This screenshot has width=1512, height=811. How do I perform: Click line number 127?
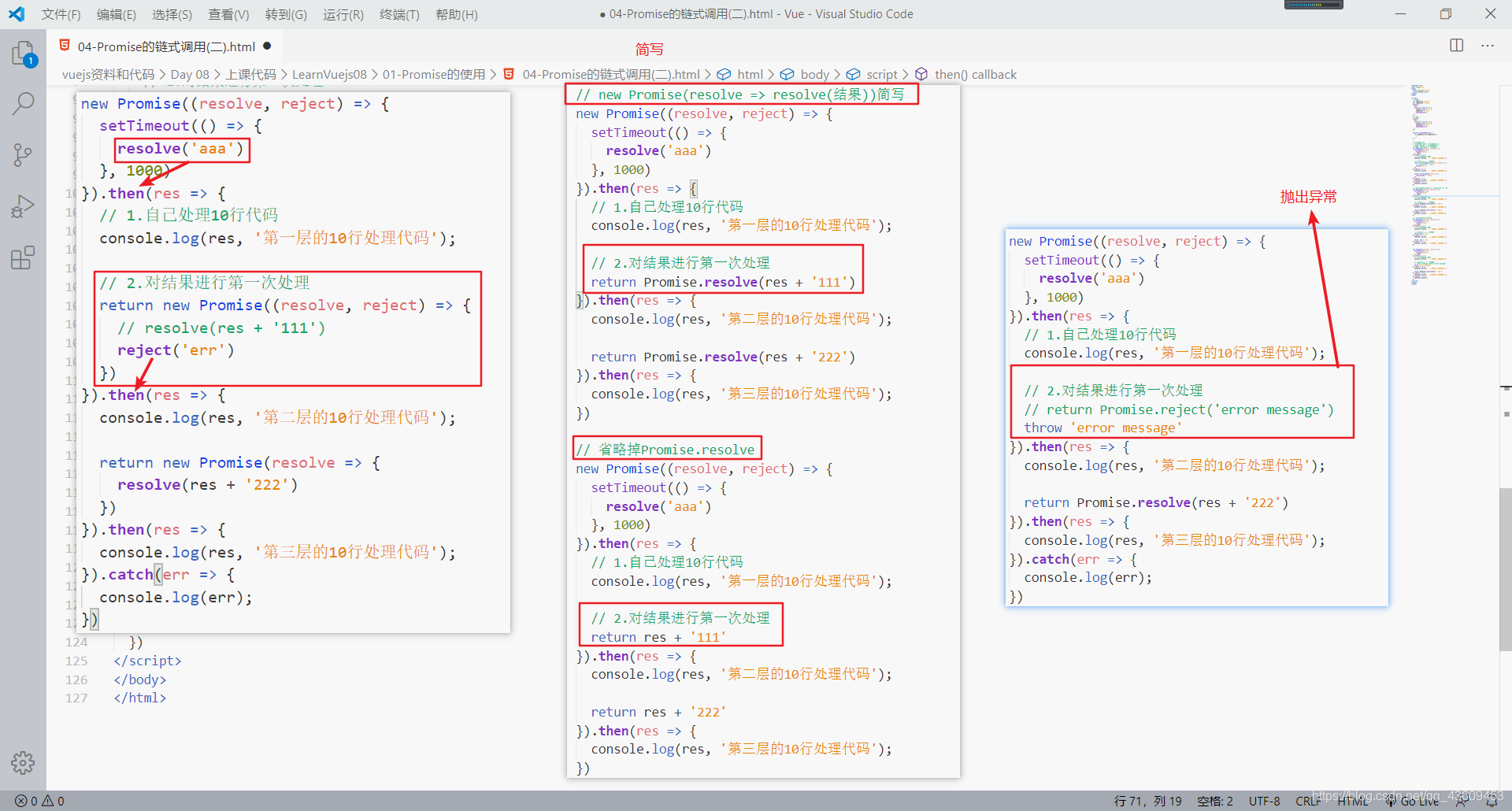click(76, 698)
